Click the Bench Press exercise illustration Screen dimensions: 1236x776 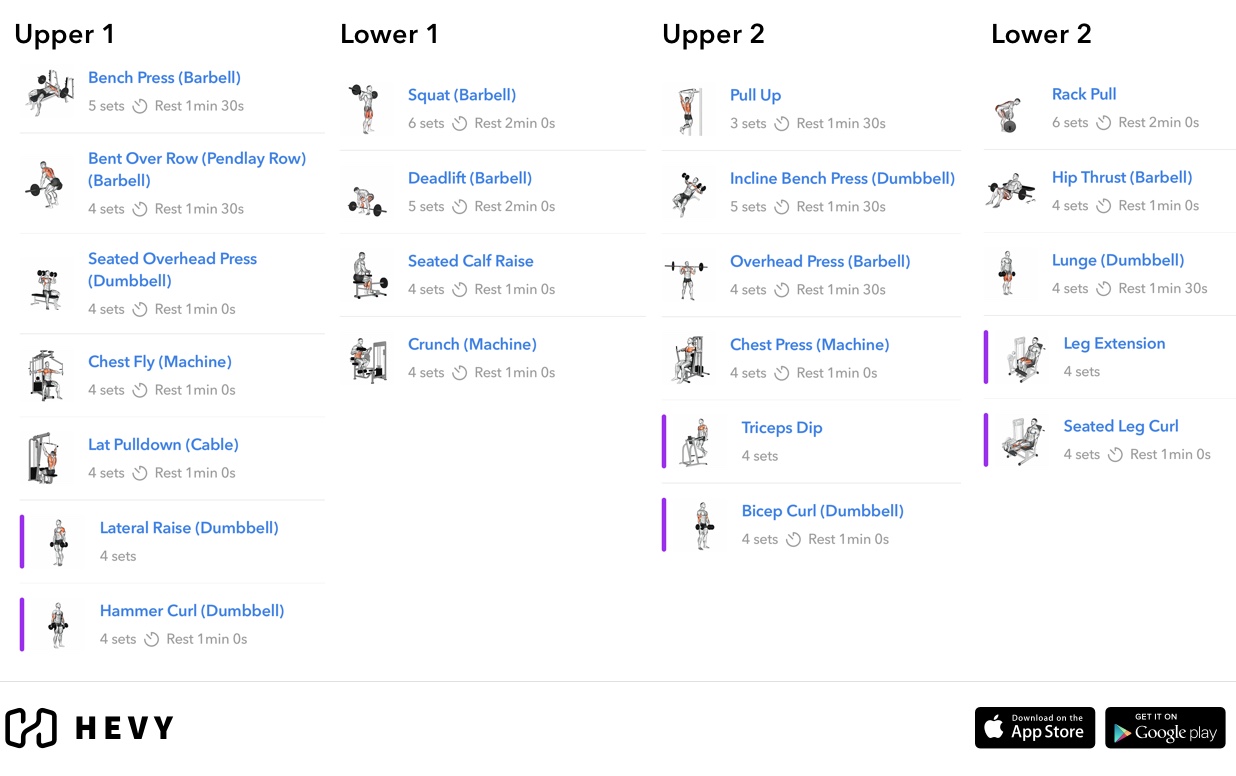49,92
